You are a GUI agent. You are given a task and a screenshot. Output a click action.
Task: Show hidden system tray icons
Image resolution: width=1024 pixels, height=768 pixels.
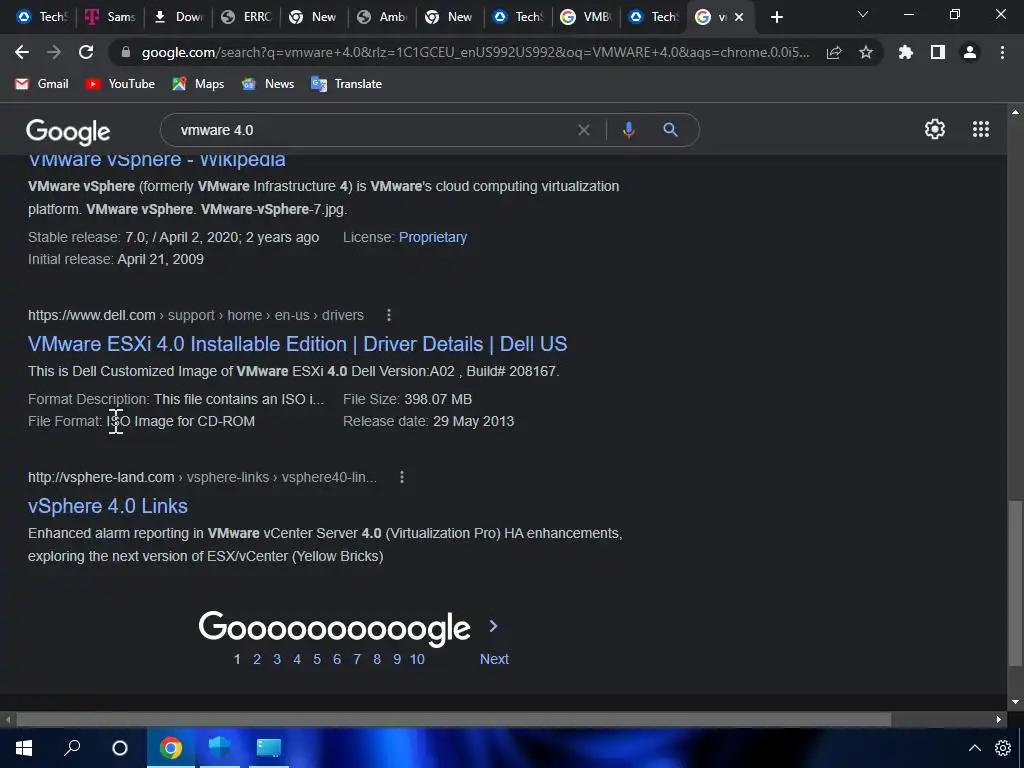[x=974, y=748]
